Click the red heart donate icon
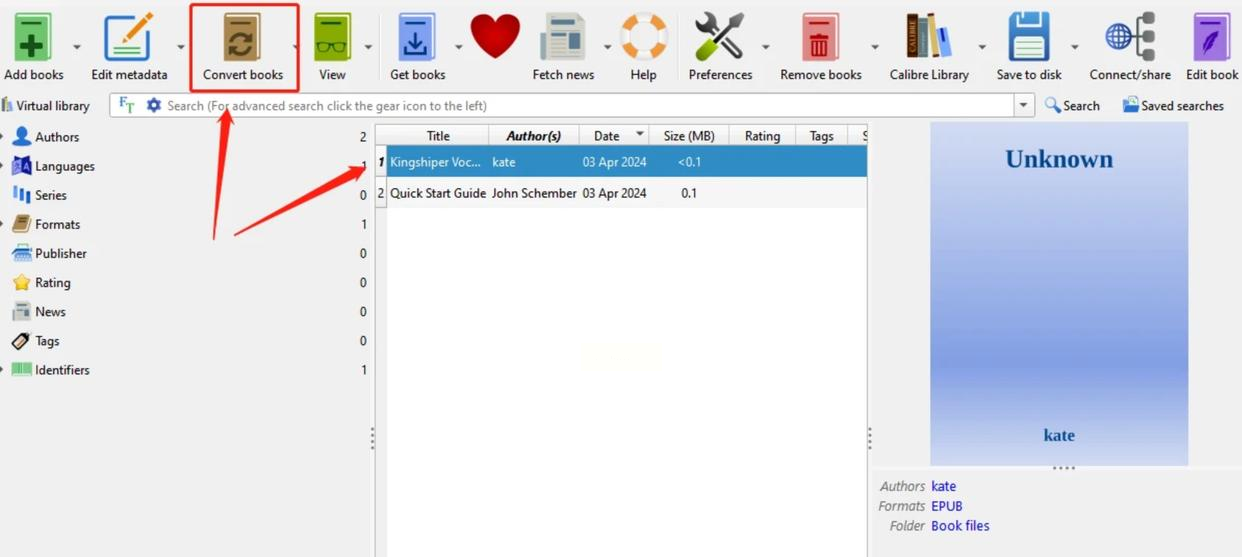This screenshot has height=557, width=1242. click(x=495, y=37)
